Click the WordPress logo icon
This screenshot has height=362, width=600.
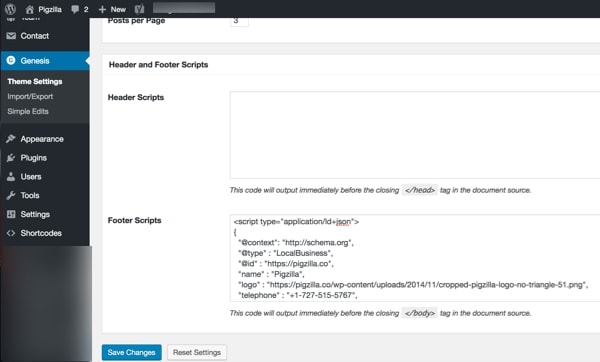coord(10,9)
